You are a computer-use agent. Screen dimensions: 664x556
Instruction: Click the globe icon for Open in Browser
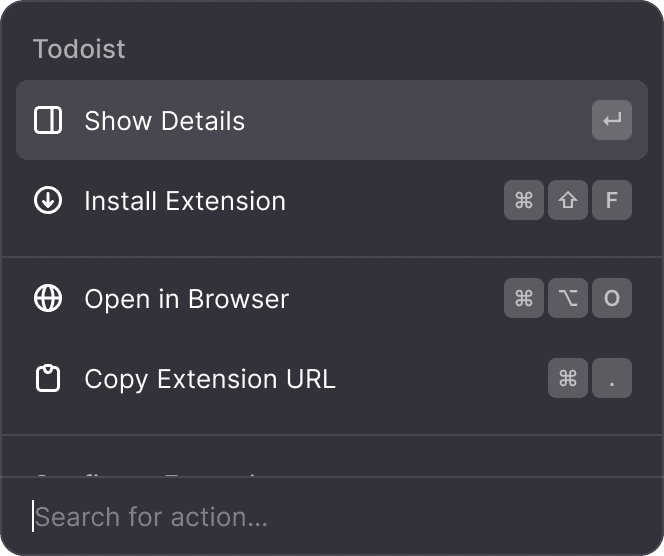(48, 299)
